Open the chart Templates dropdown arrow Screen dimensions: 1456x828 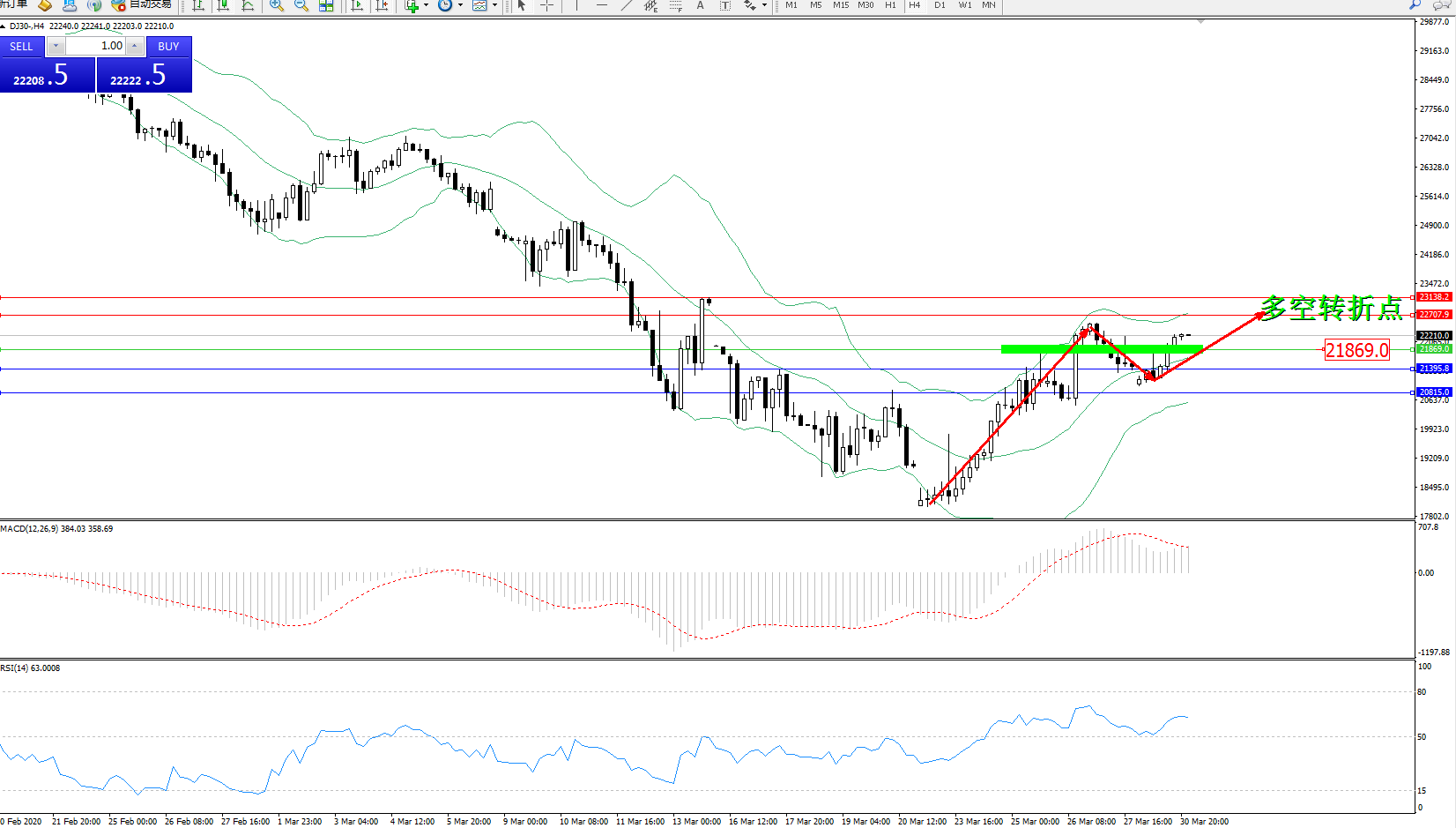(494, 5)
